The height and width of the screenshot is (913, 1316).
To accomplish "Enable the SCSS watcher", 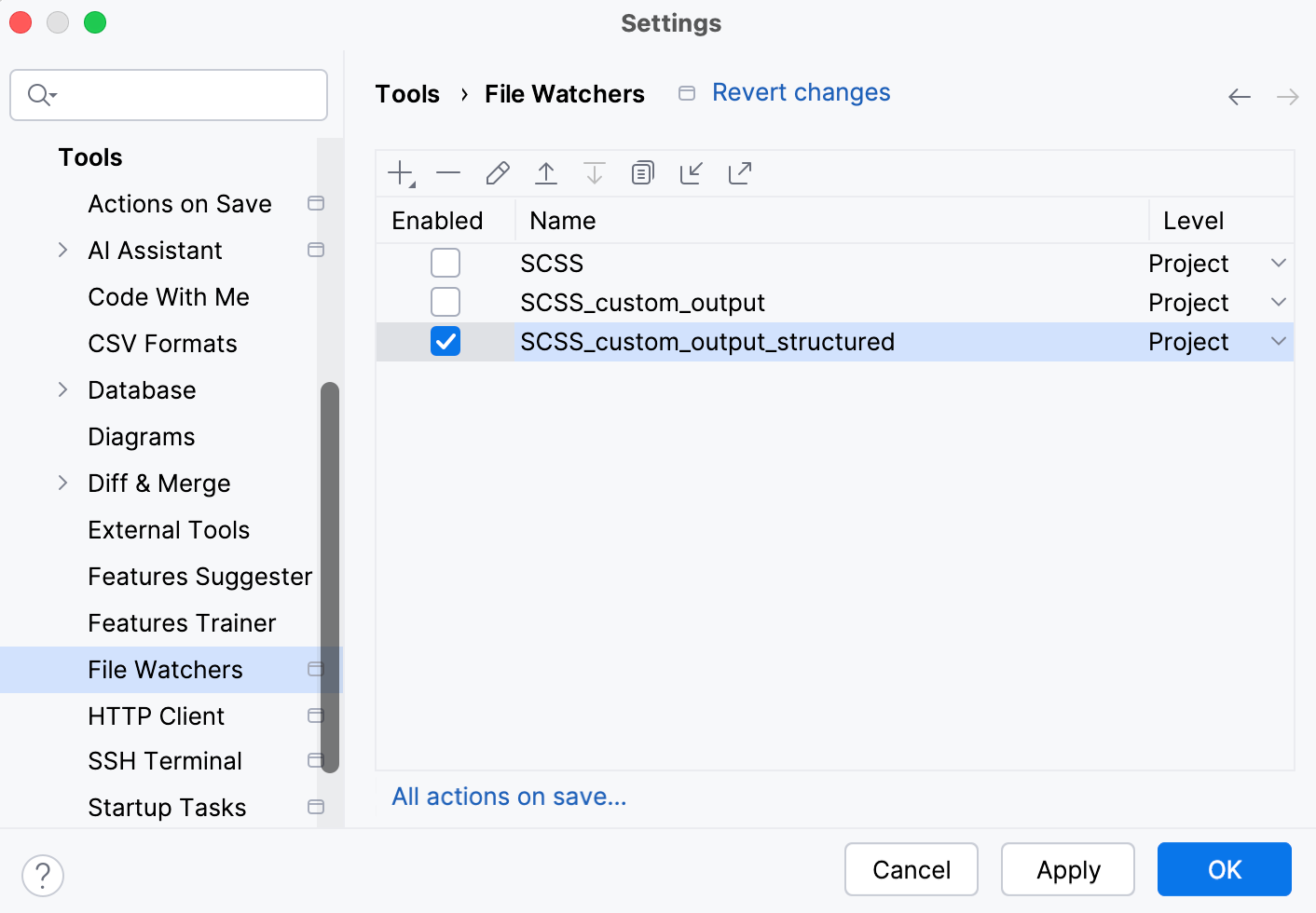I will point(446,263).
